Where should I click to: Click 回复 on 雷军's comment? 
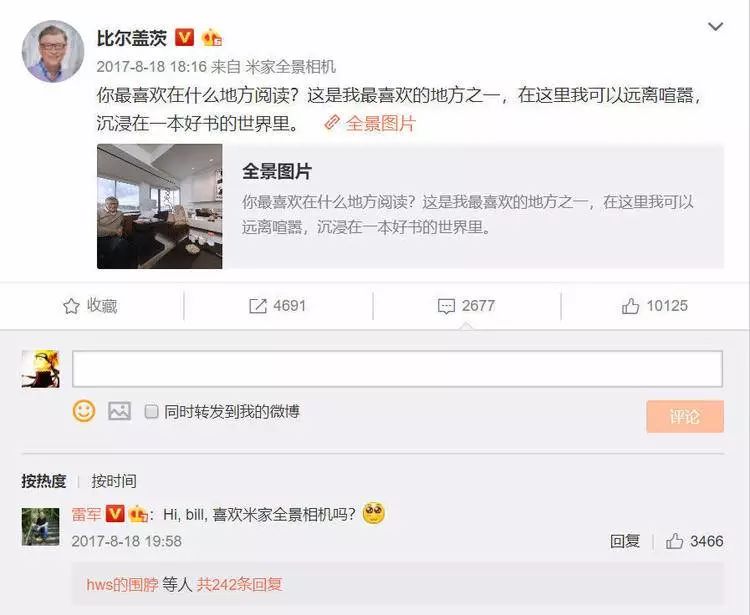tap(625, 541)
